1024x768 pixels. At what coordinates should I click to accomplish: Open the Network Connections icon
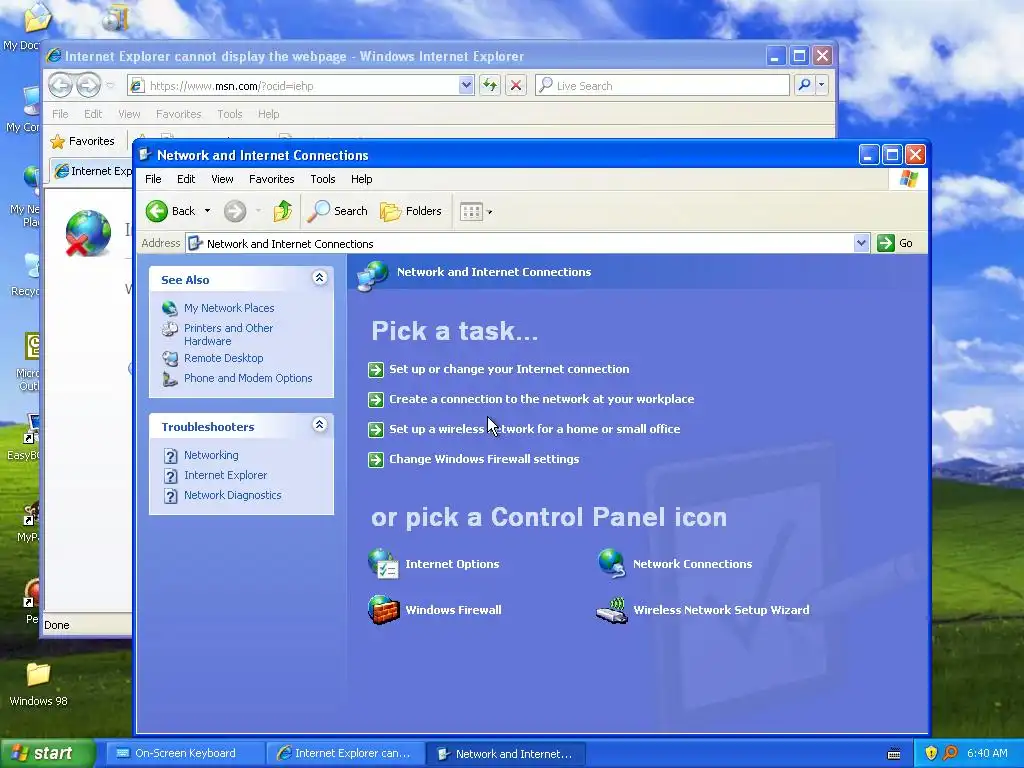tap(612, 563)
